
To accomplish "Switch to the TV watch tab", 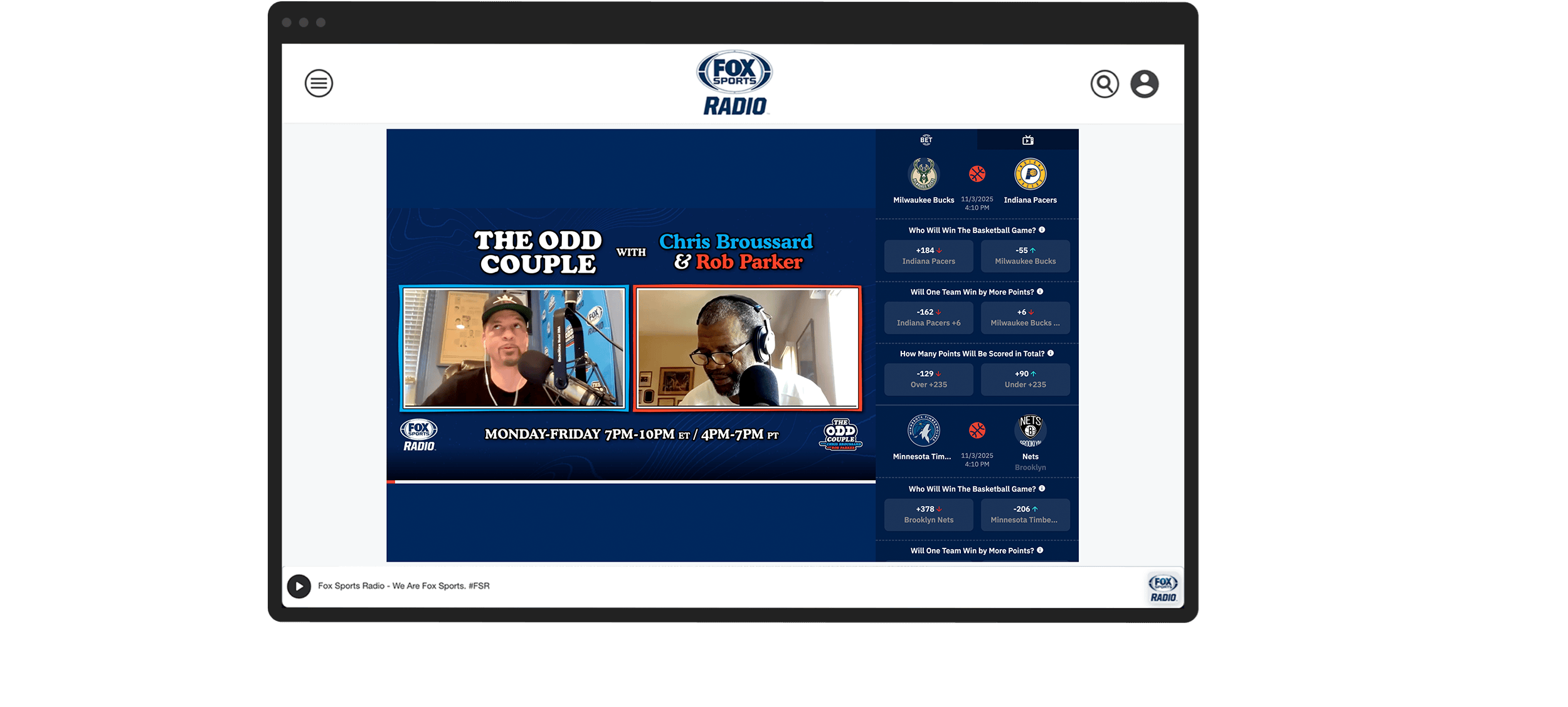I will click(1027, 140).
